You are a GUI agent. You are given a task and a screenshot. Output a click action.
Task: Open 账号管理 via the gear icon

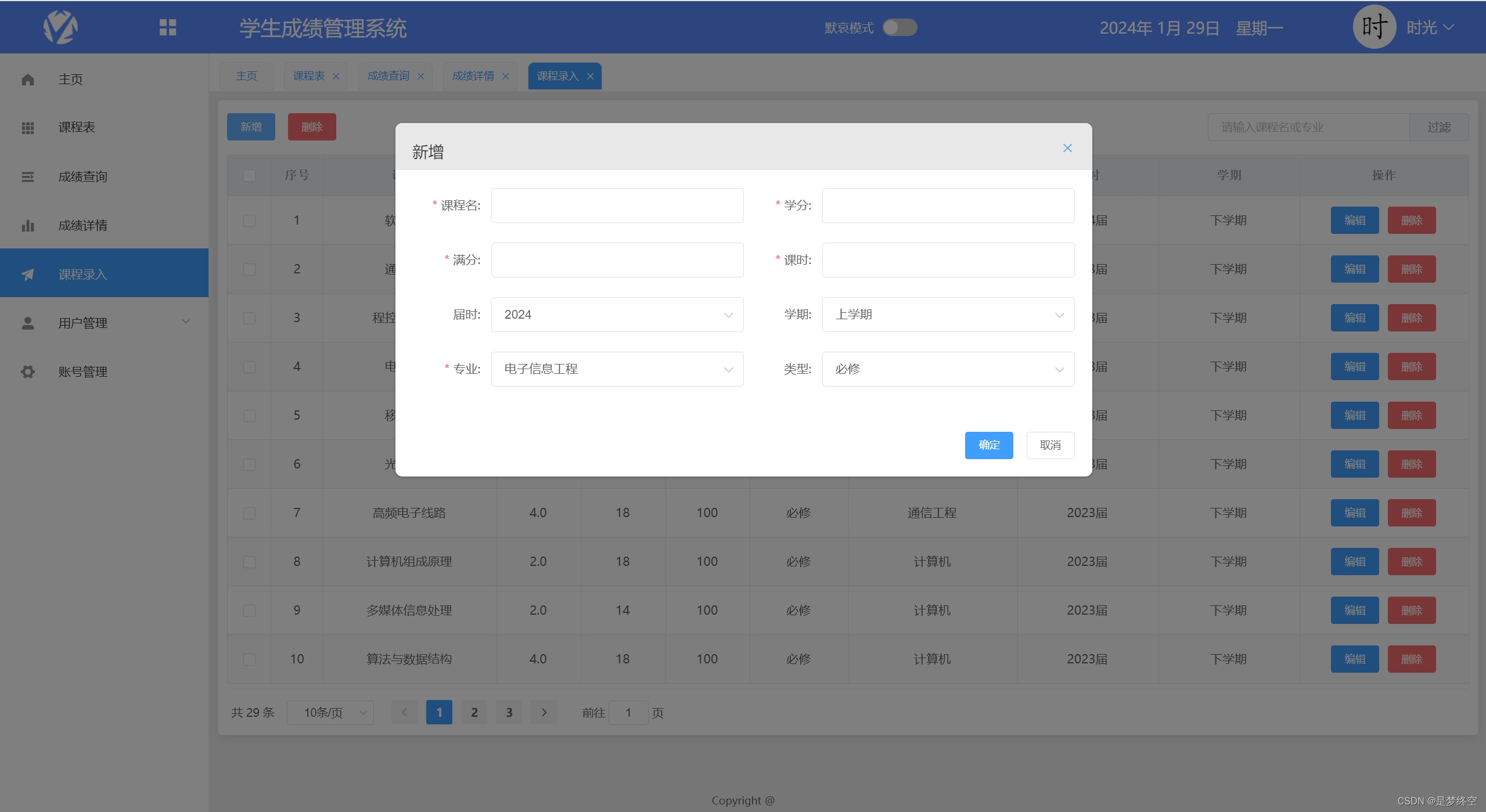point(27,371)
